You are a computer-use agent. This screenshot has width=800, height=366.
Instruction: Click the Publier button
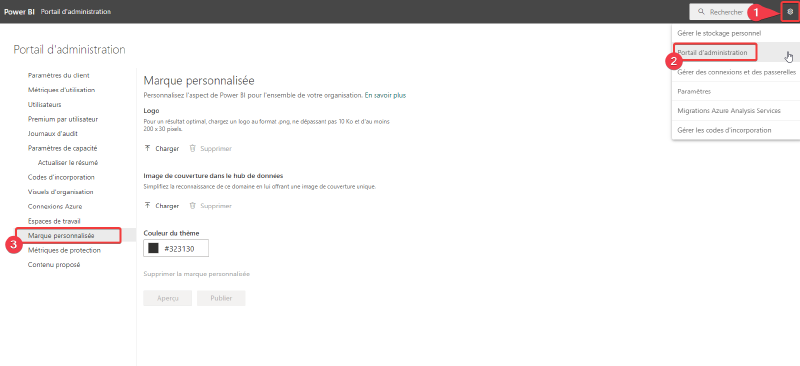click(x=221, y=299)
